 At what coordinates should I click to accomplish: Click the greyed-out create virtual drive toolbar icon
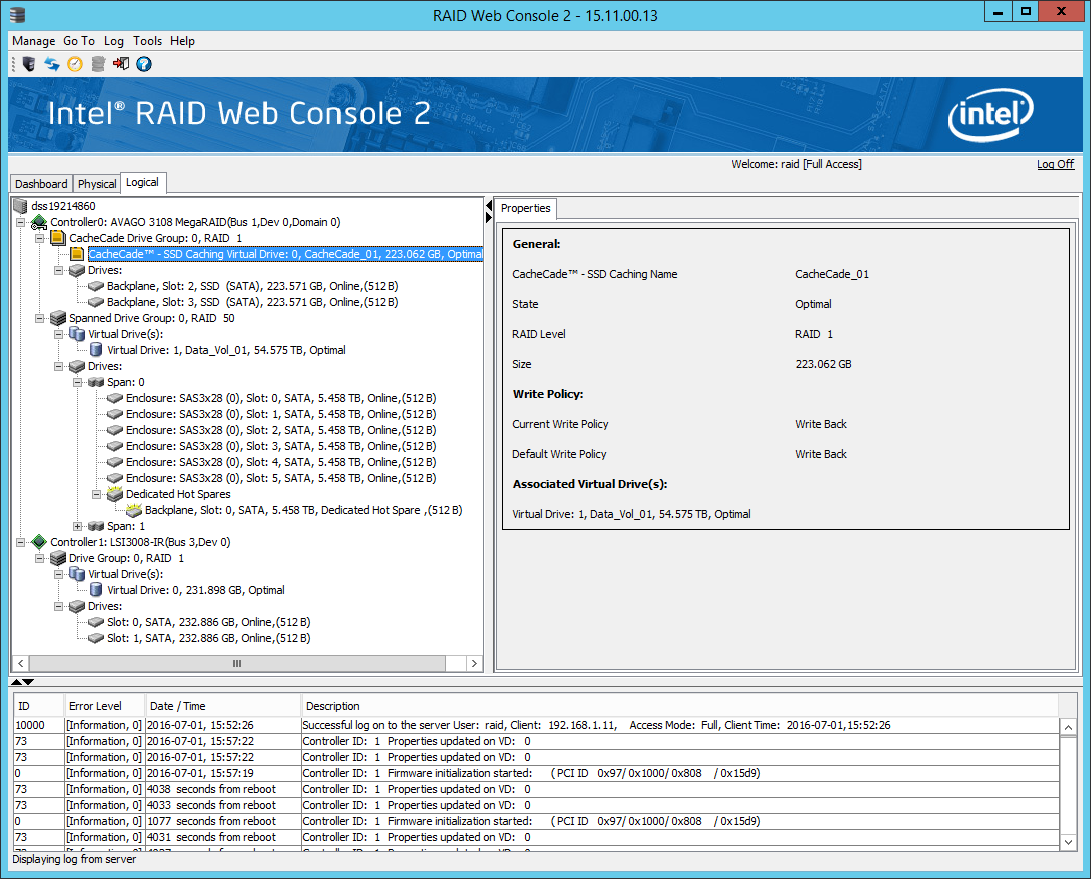click(98, 64)
